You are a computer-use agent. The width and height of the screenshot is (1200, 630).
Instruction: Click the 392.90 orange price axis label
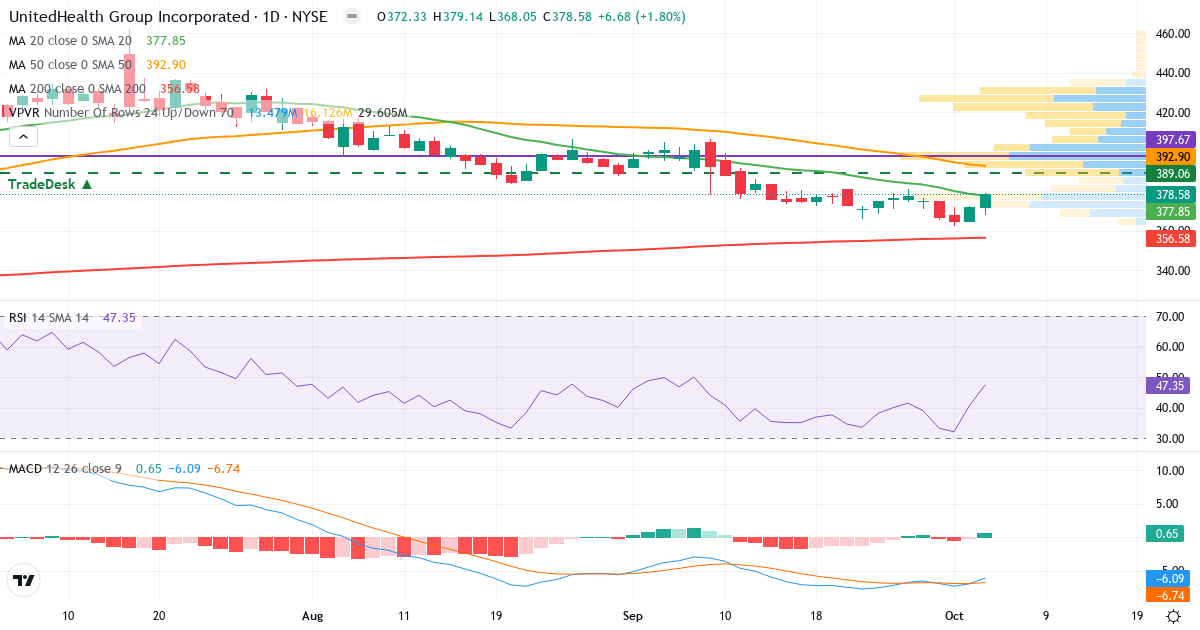coord(1172,157)
